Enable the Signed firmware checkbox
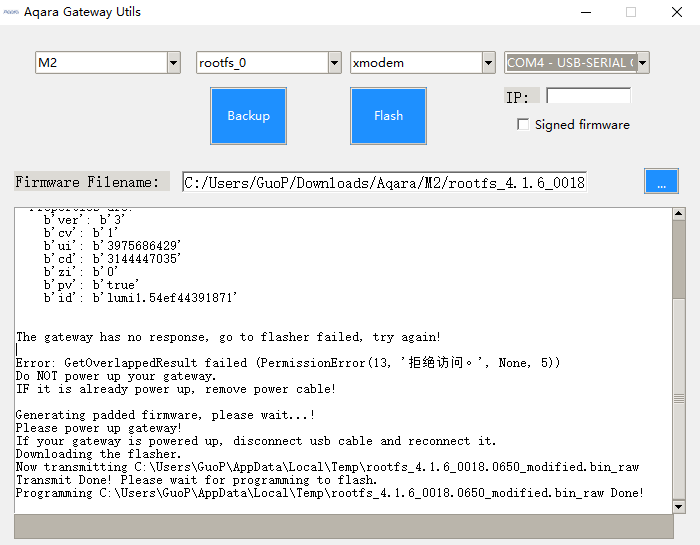 pos(523,125)
